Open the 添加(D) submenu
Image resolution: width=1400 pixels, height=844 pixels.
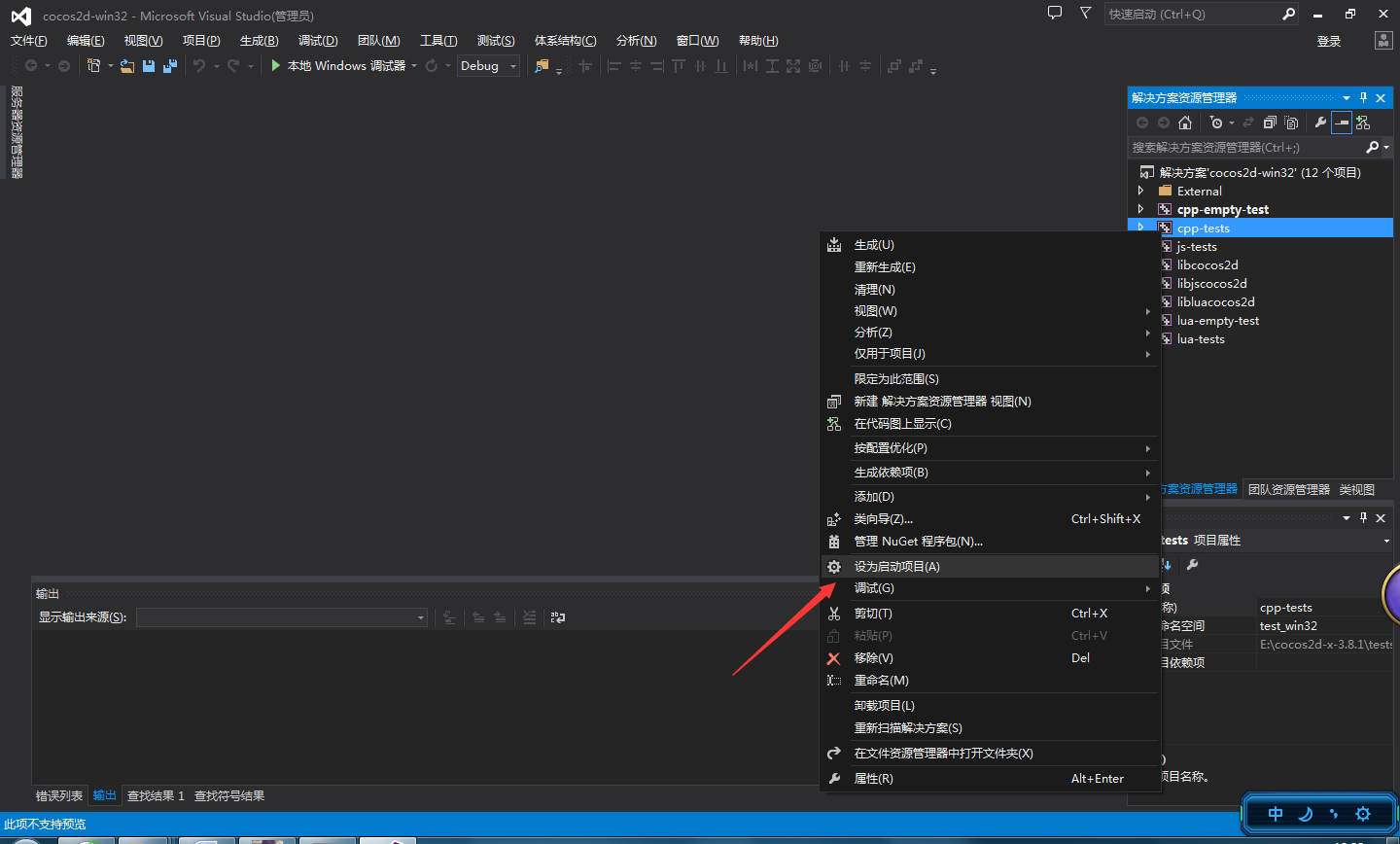[x=990, y=497]
